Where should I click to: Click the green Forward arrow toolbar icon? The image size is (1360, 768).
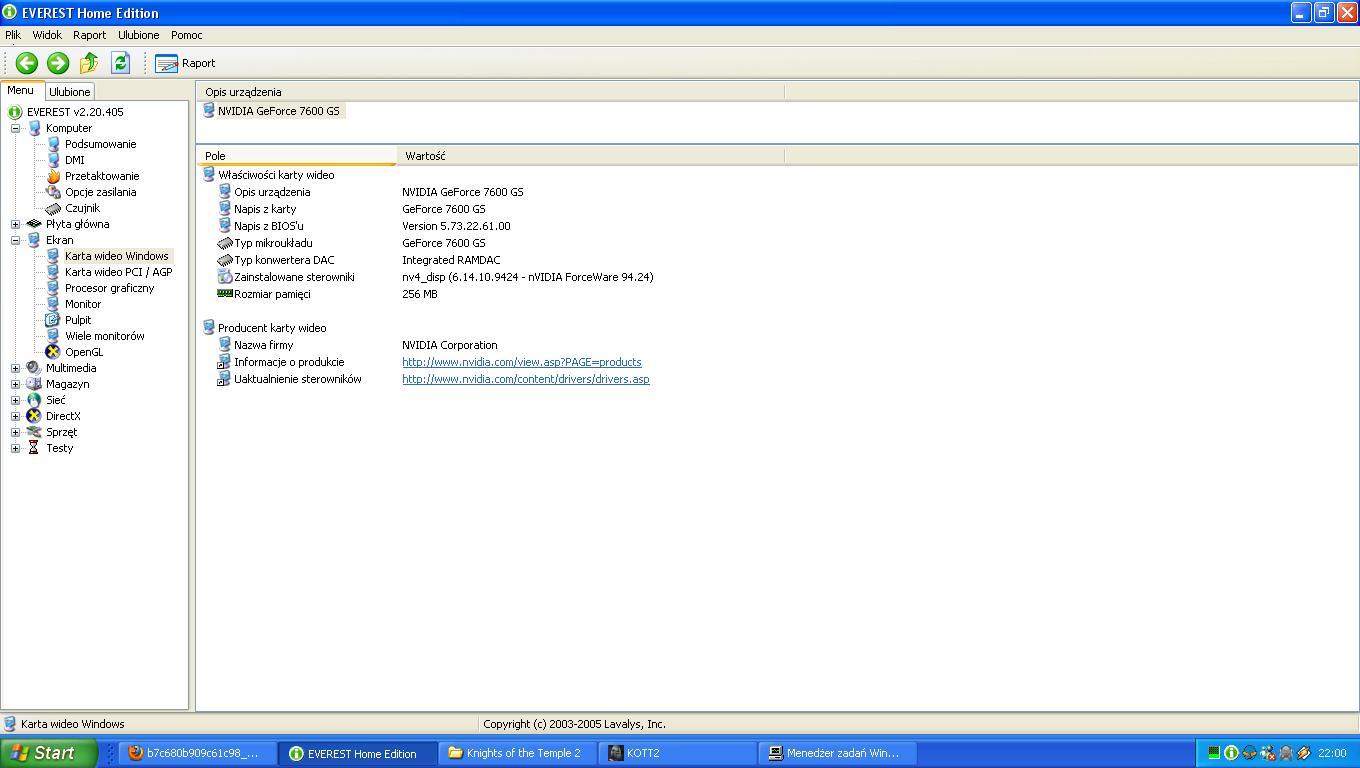tap(58, 63)
